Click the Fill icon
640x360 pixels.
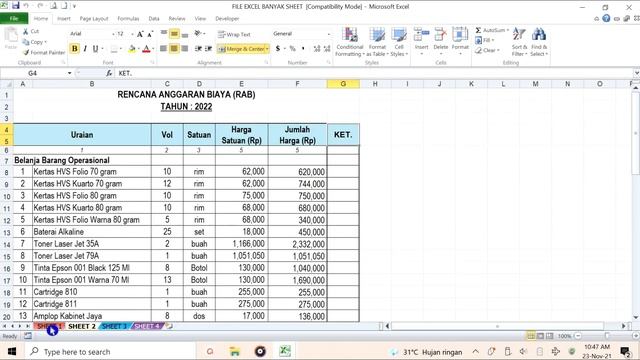click(x=478, y=40)
